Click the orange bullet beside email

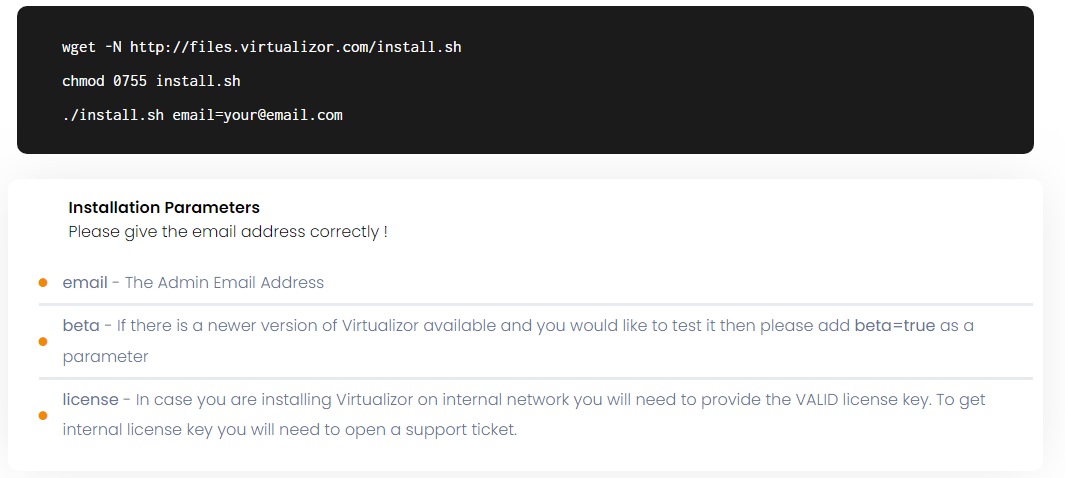tap(43, 282)
